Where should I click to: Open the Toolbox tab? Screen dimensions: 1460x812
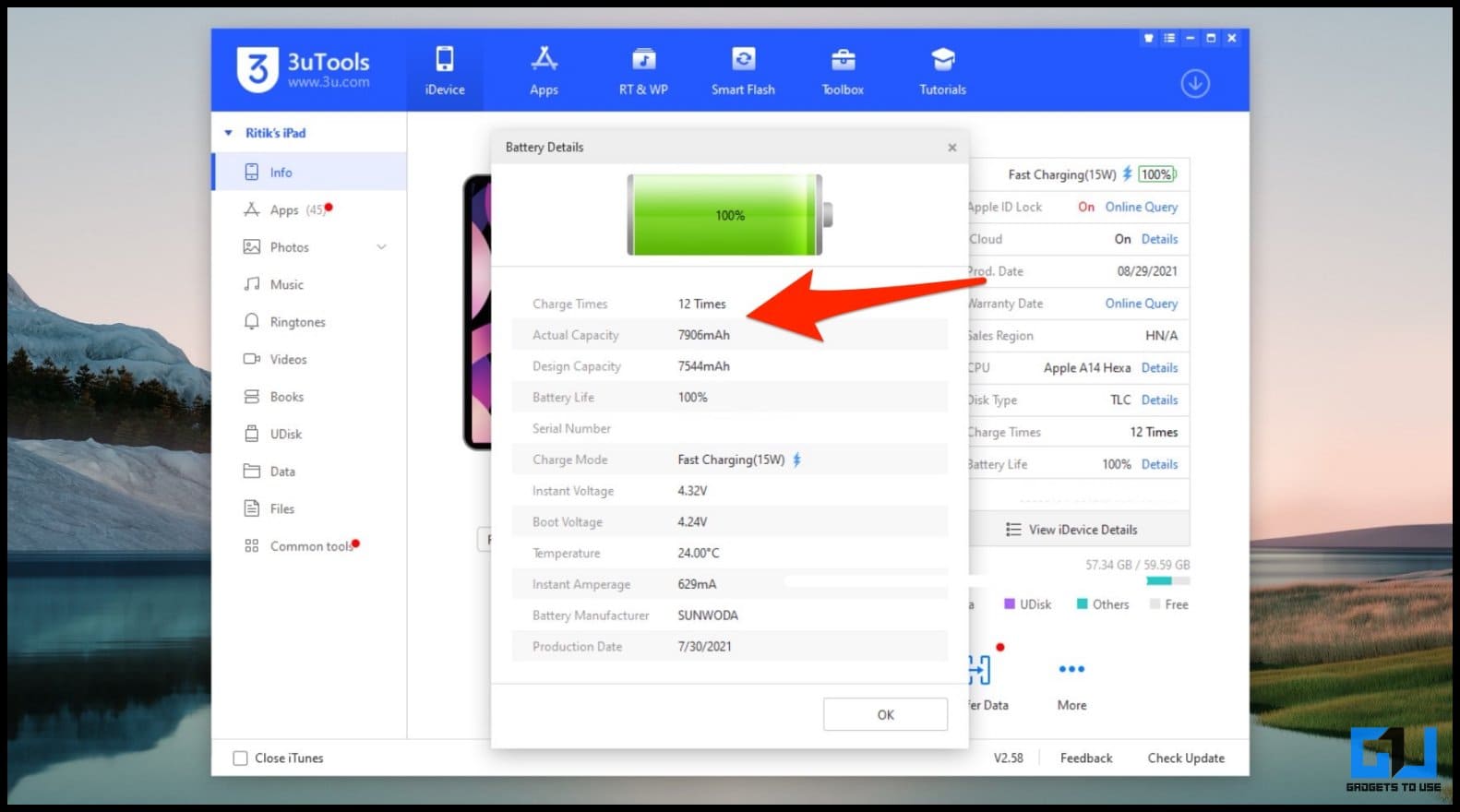click(x=843, y=71)
